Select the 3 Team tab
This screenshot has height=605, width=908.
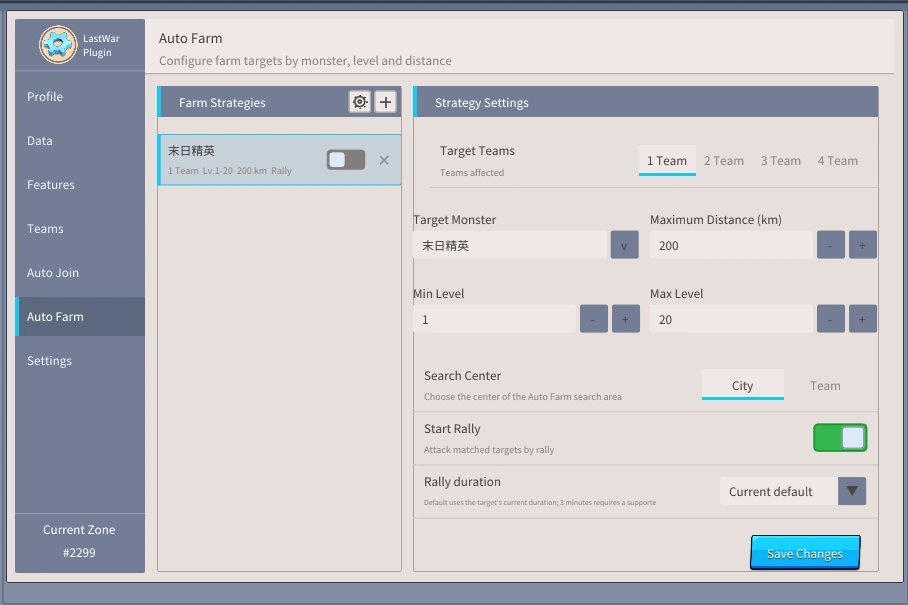click(x=781, y=160)
